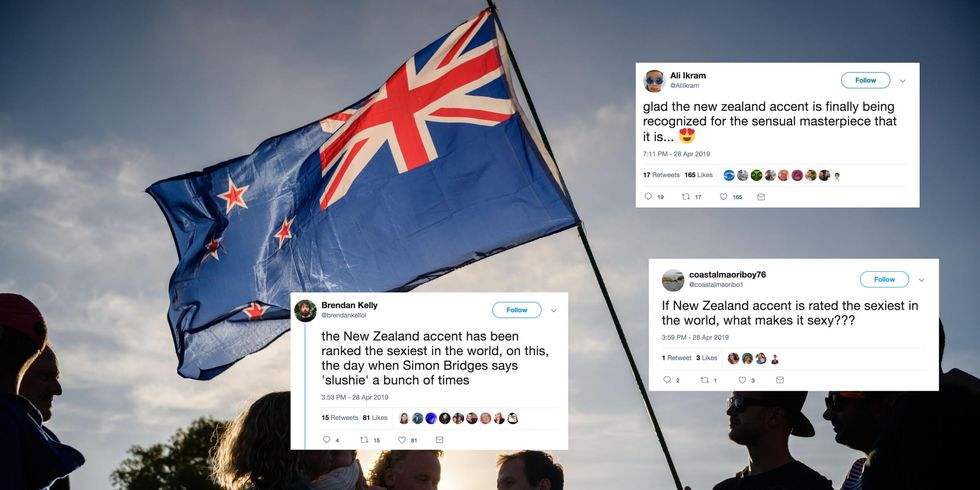Follow Ali Ikram
The width and height of the screenshot is (980, 490).
[866, 80]
